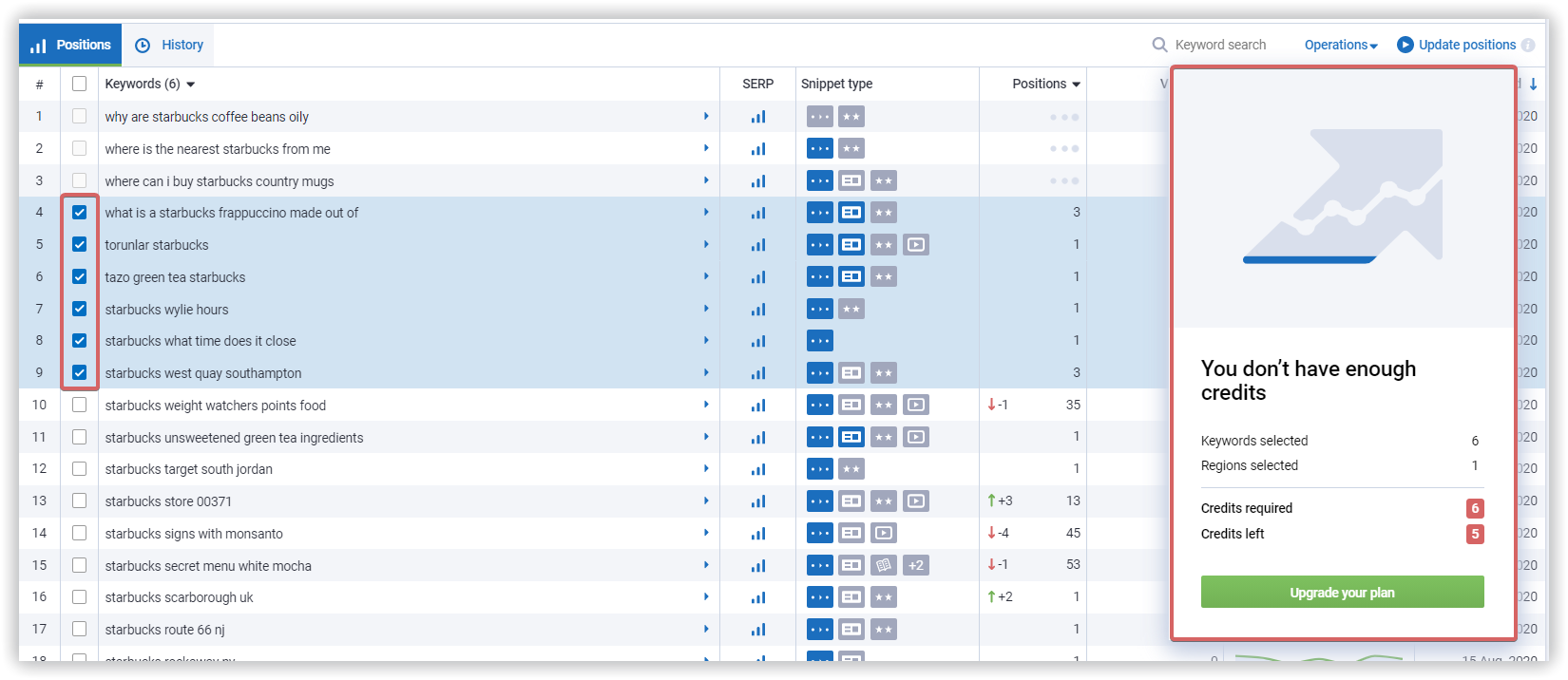Screen dimensions: 1568x680
Task: Deselect the "starbucks wylie hours" checkbox
Action: 80,309
